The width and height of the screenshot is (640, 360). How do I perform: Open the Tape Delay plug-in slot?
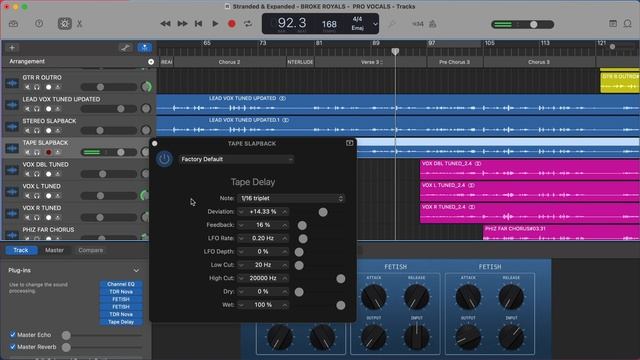click(121, 322)
